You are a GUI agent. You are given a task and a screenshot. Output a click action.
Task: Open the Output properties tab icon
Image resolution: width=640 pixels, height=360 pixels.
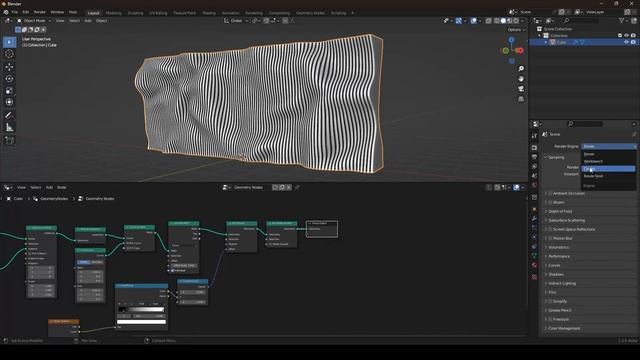[x=534, y=157]
